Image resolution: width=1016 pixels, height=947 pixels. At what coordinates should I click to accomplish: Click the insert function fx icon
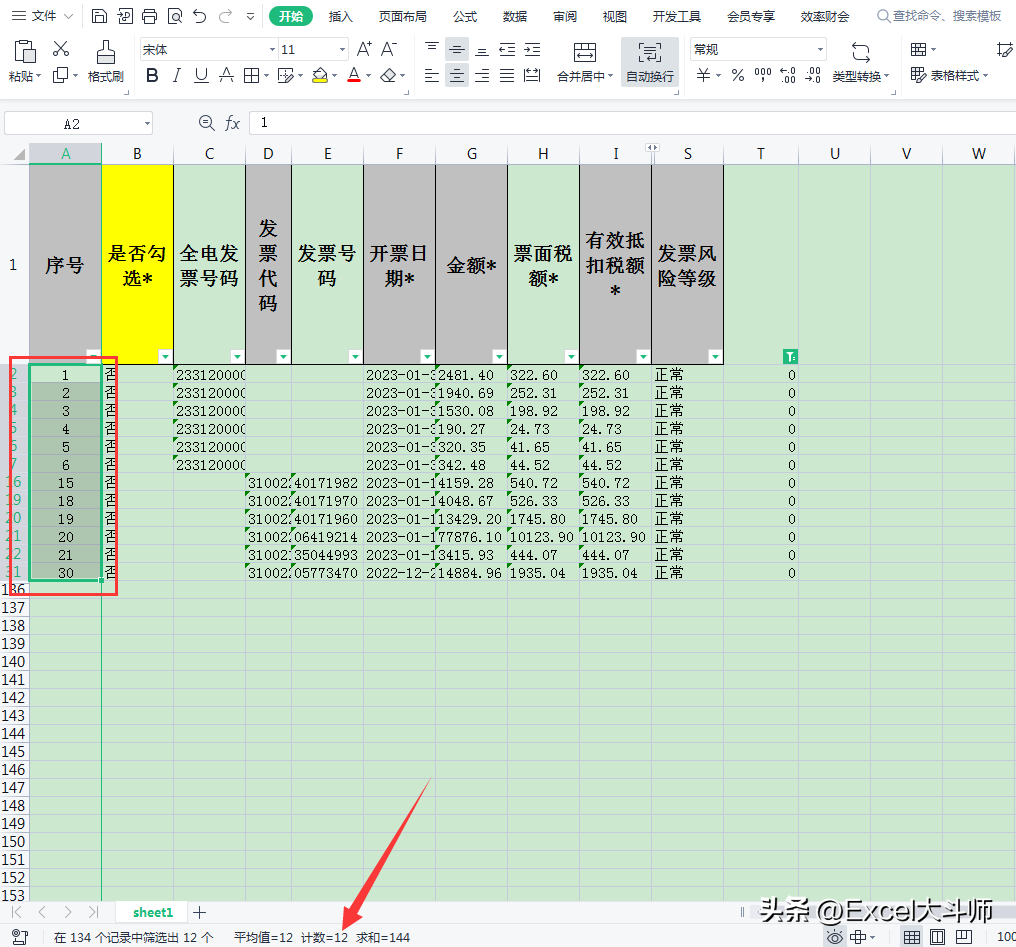[x=232, y=122]
